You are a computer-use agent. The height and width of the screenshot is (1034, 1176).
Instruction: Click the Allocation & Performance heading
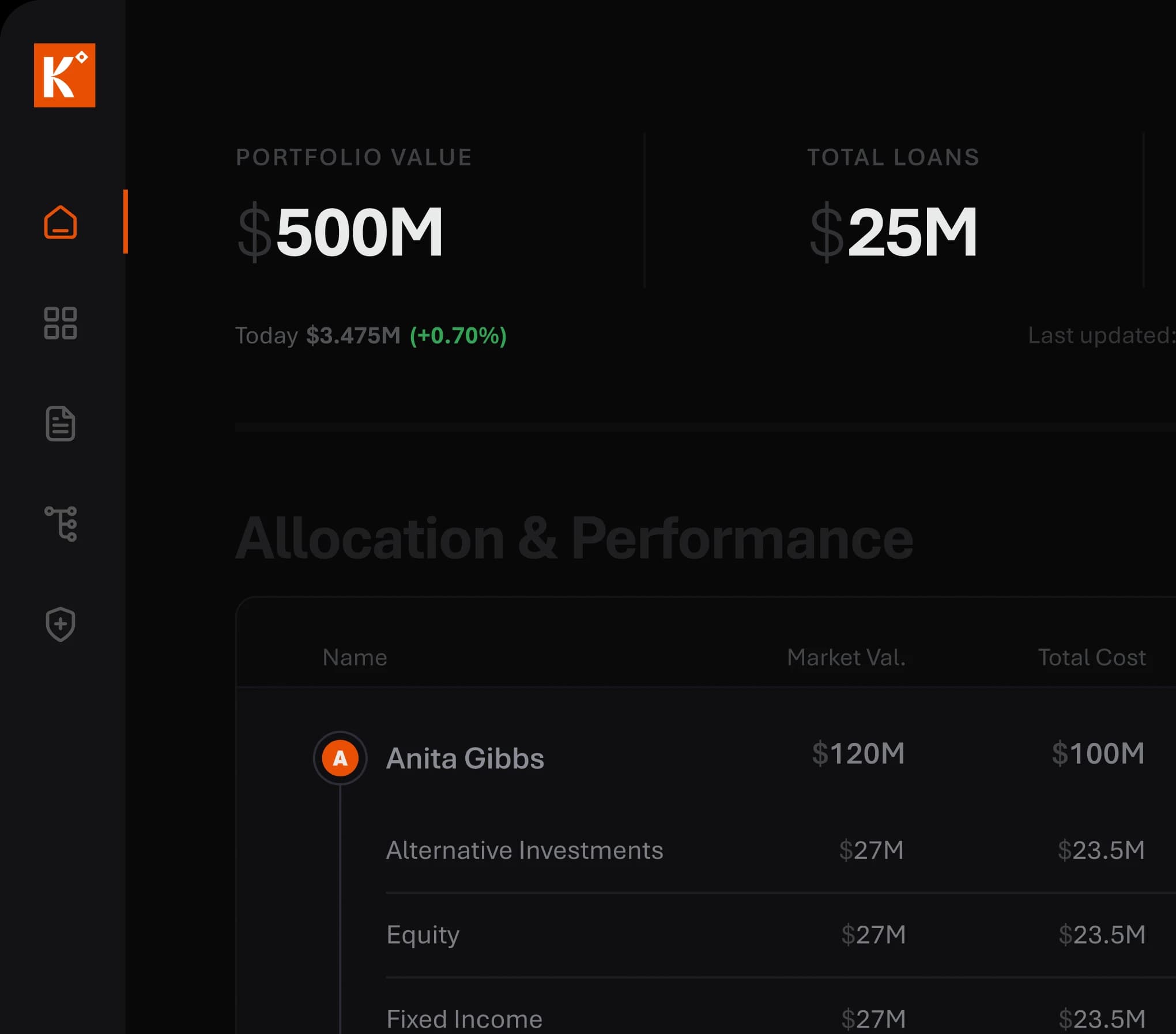[x=574, y=538]
